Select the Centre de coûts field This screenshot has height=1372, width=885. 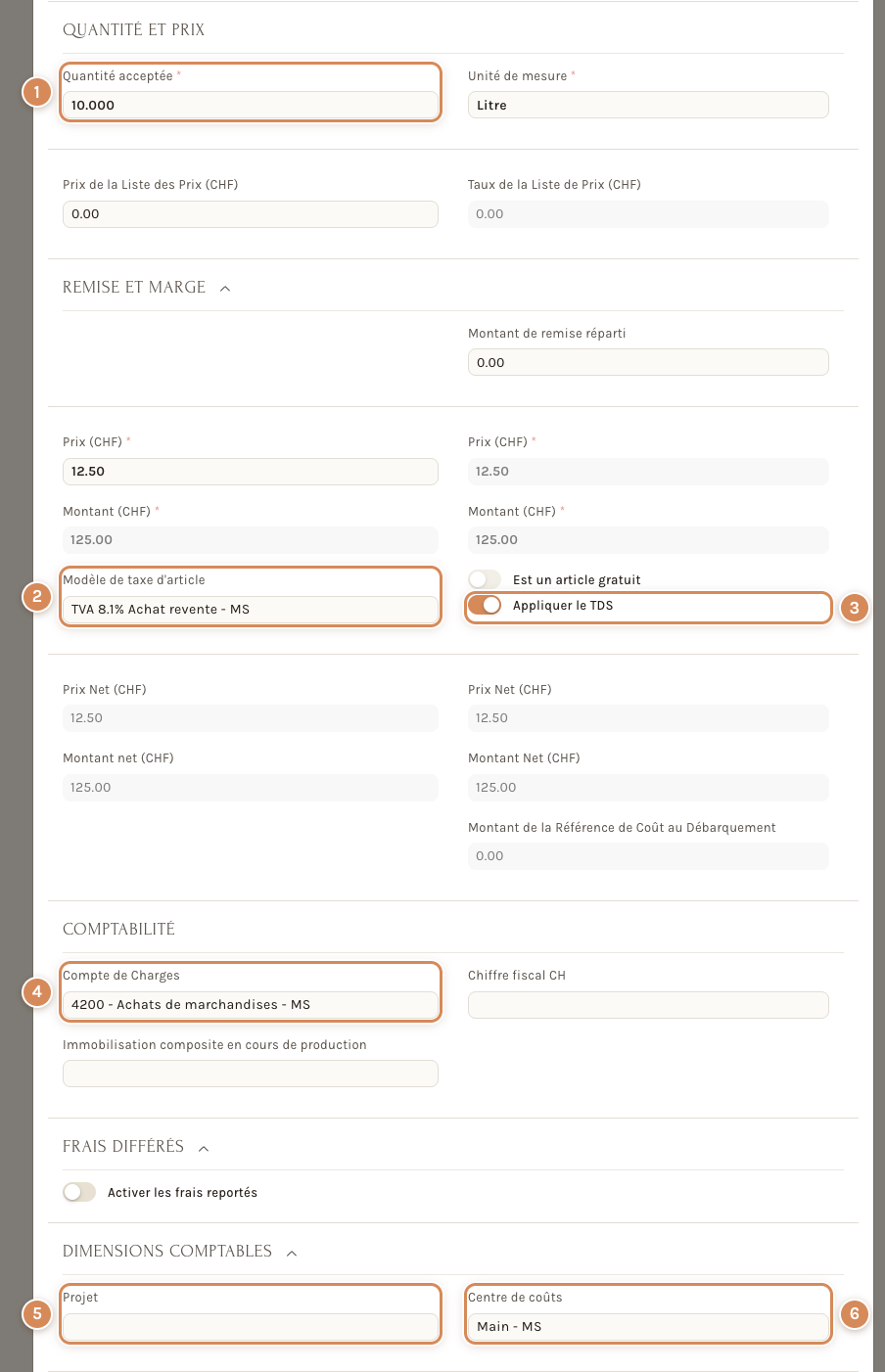tap(648, 1327)
